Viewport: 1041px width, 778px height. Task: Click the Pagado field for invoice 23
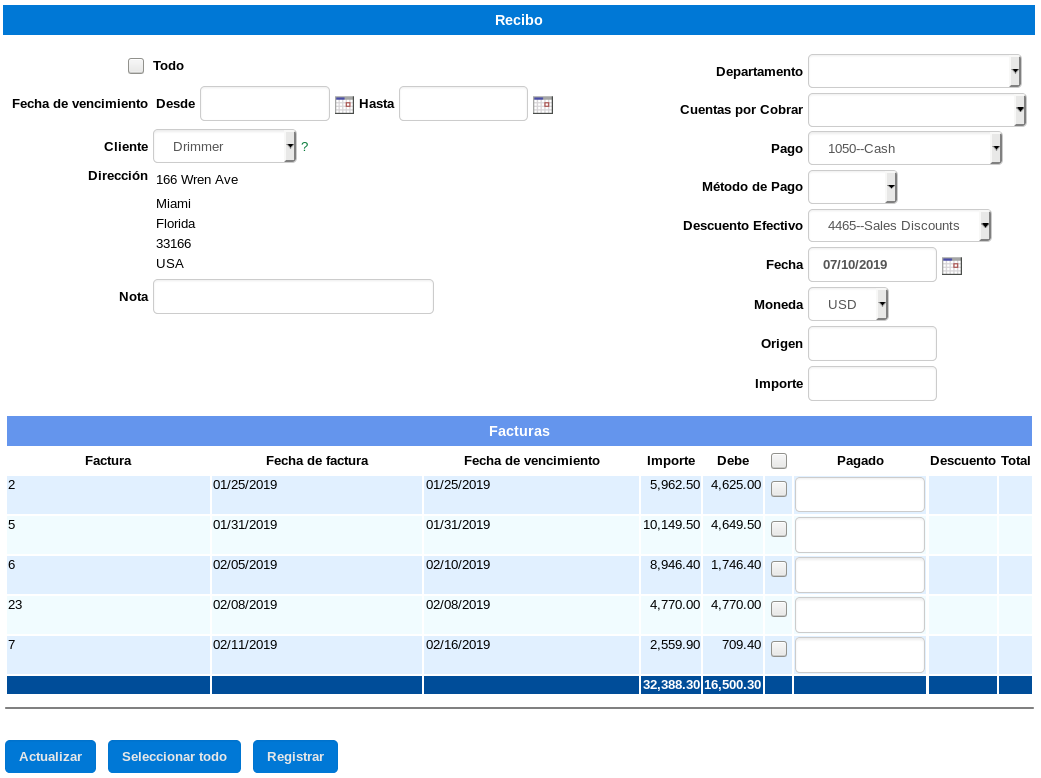[x=860, y=615]
